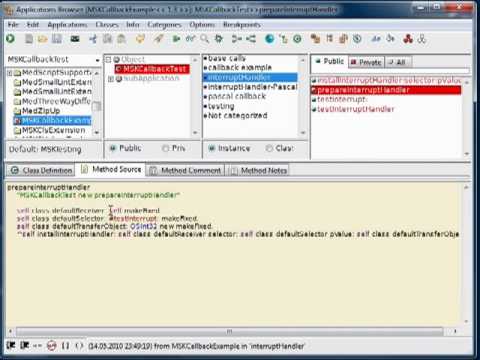
Task: Open the Edit menu
Action: click(33, 25)
